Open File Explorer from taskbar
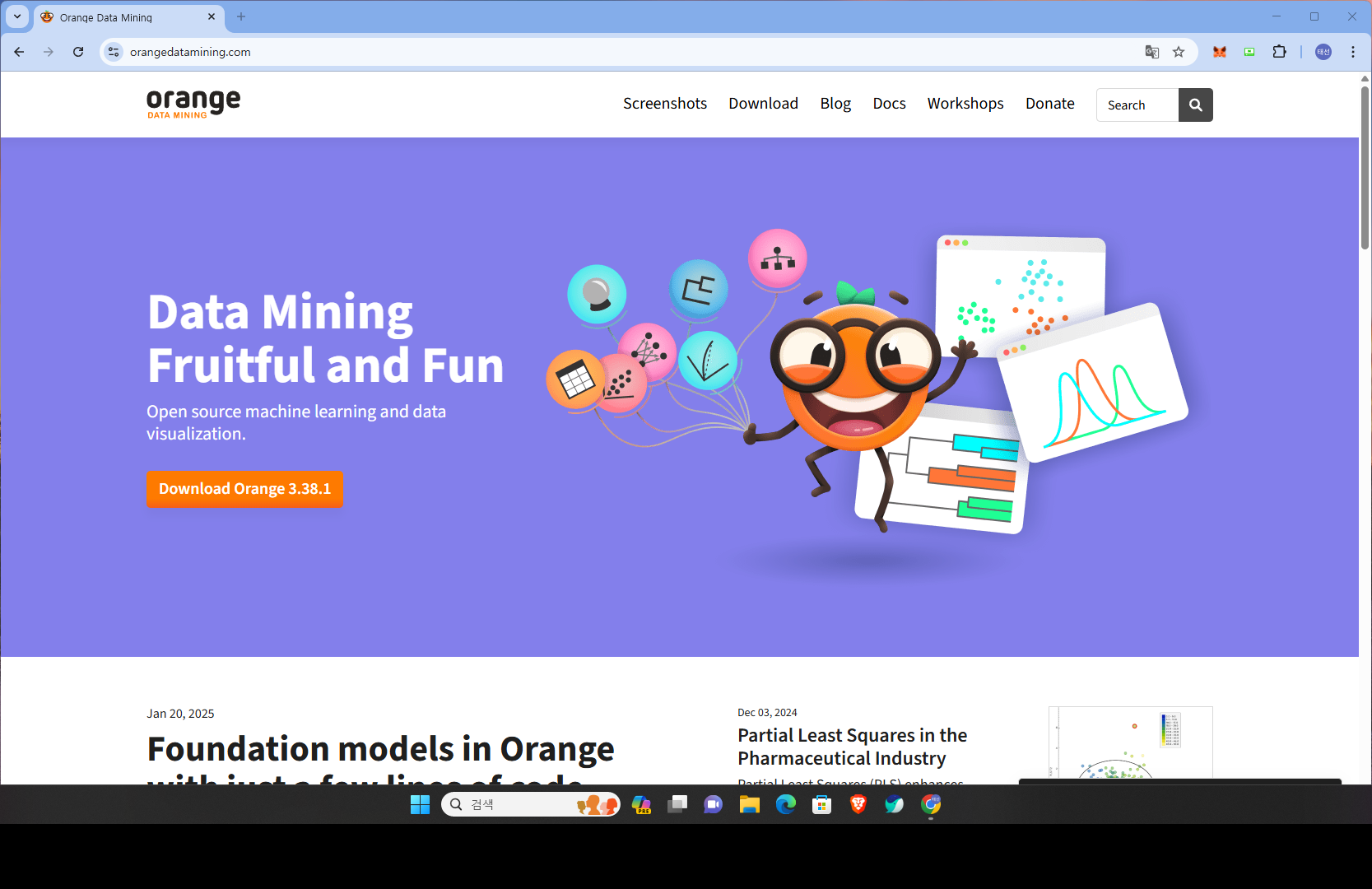The width and height of the screenshot is (1372, 889). click(x=750, y=805)
